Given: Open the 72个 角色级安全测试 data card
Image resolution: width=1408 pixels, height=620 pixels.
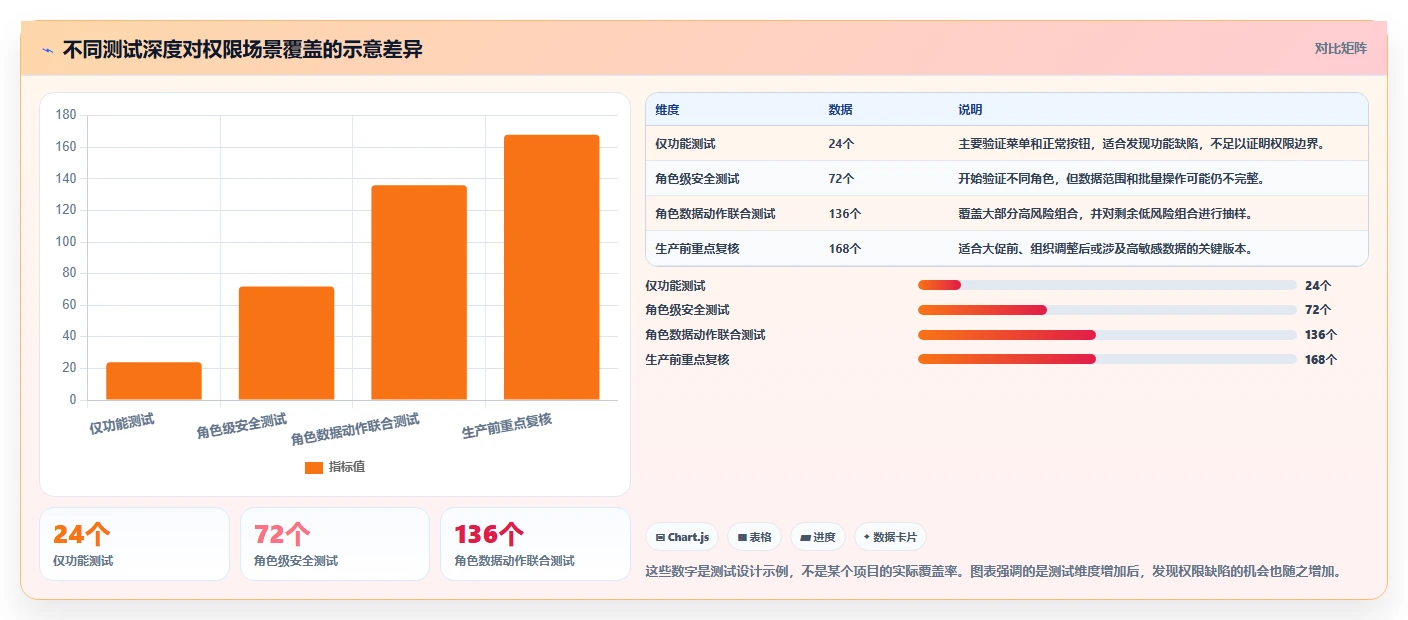Looking at the screenshot, I should (335, 544).
